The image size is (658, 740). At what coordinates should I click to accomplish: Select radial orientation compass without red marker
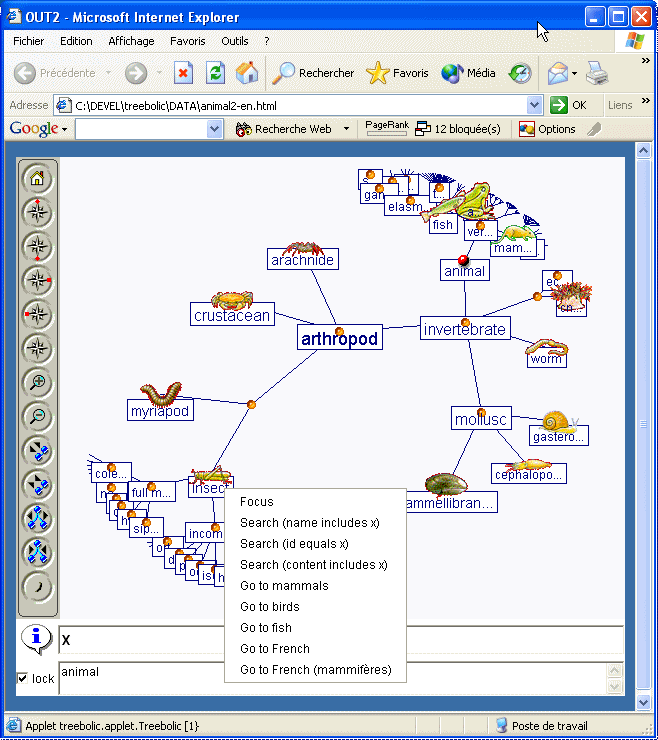(x=37, y=348)
